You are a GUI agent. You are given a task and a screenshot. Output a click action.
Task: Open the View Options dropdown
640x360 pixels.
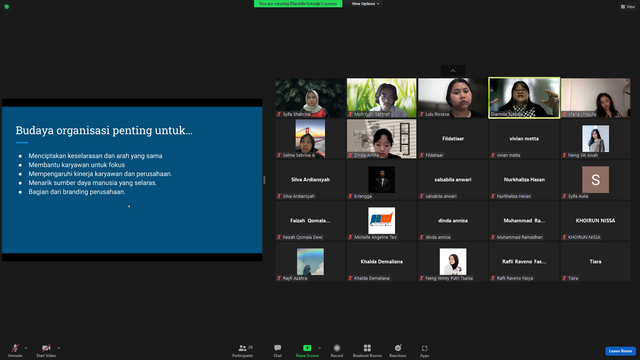tap(365, 4)
